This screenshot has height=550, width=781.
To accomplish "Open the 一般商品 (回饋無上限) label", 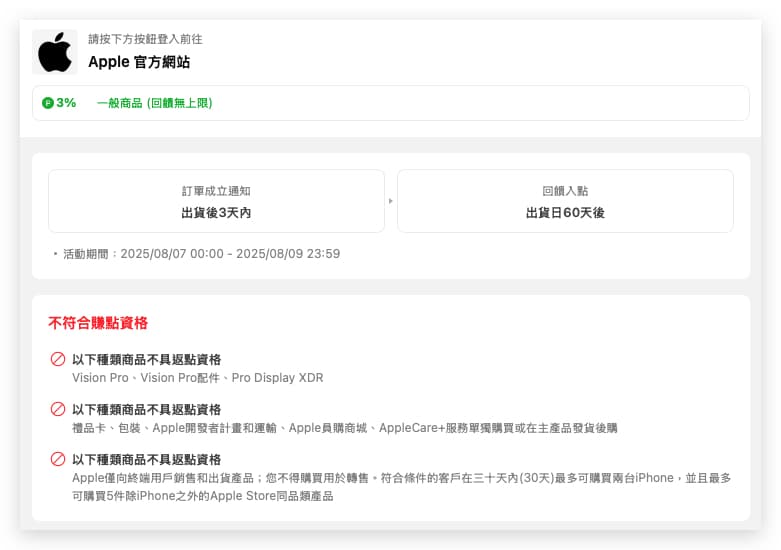I will tap(154, 103).
